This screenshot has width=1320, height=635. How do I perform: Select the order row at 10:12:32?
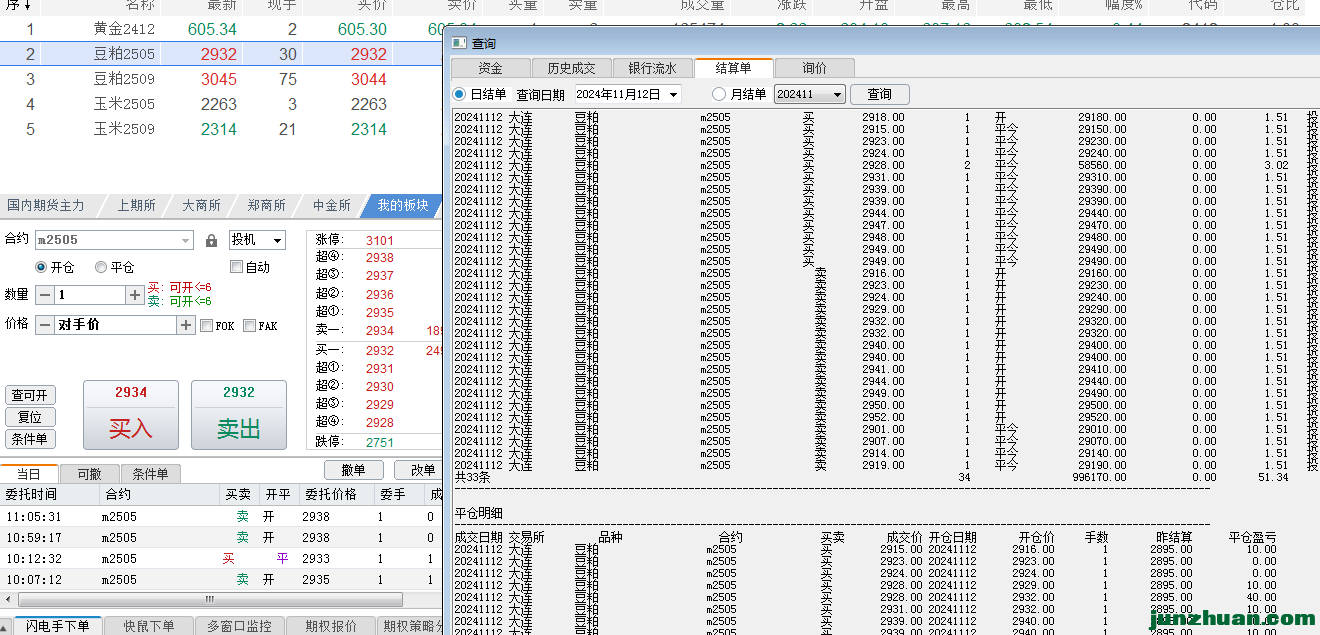click(x=221, y=559)
